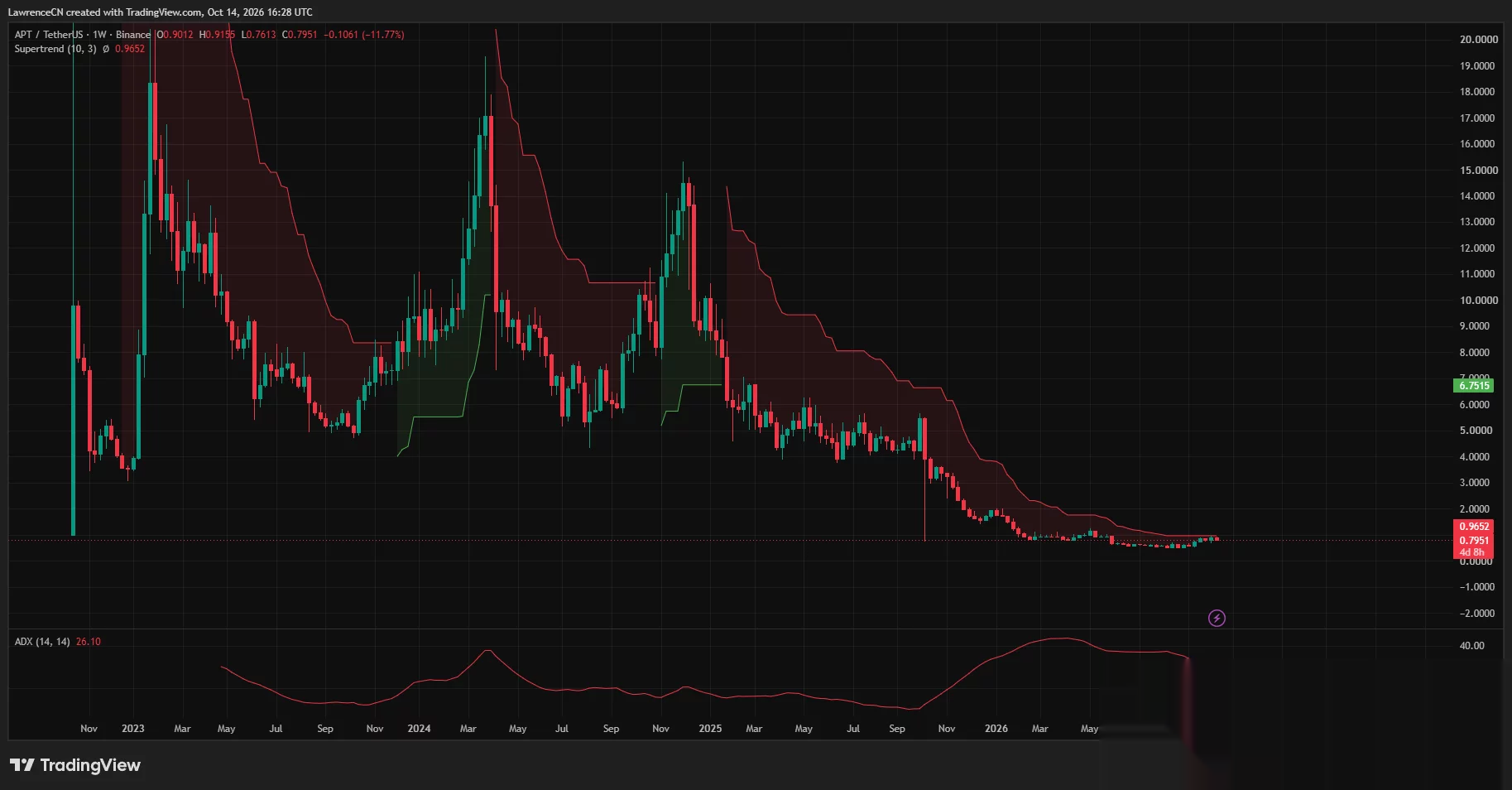Click the 5.0000 price scale label
Screen dimensions: 1512x790
(x=1476, y=431)
